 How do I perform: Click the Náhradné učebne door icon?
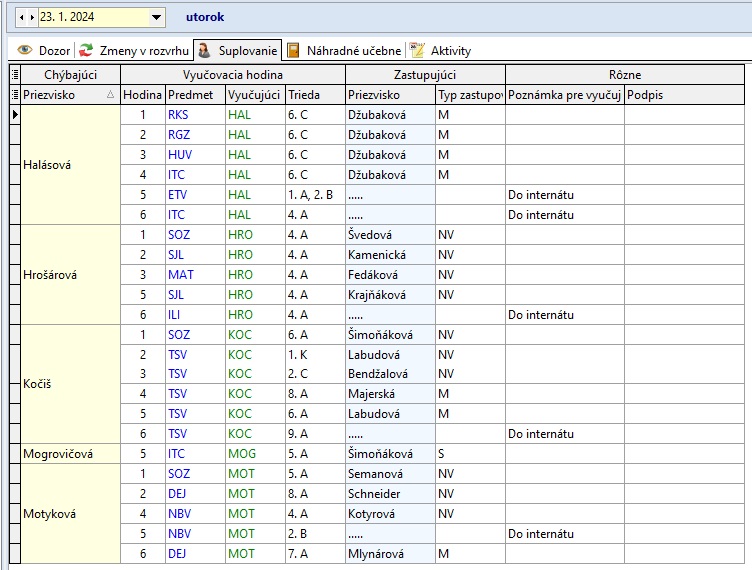[292, 50]
